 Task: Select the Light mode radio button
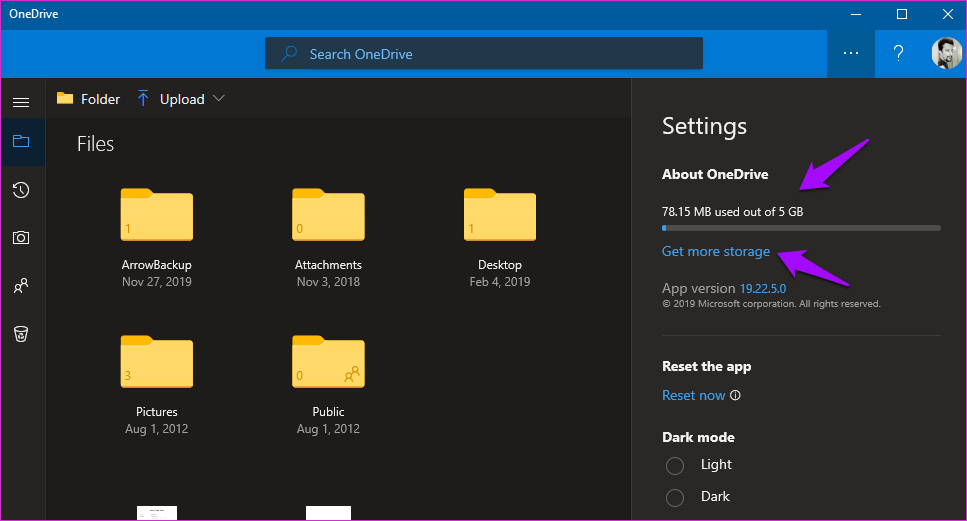(x=675, y=466)
